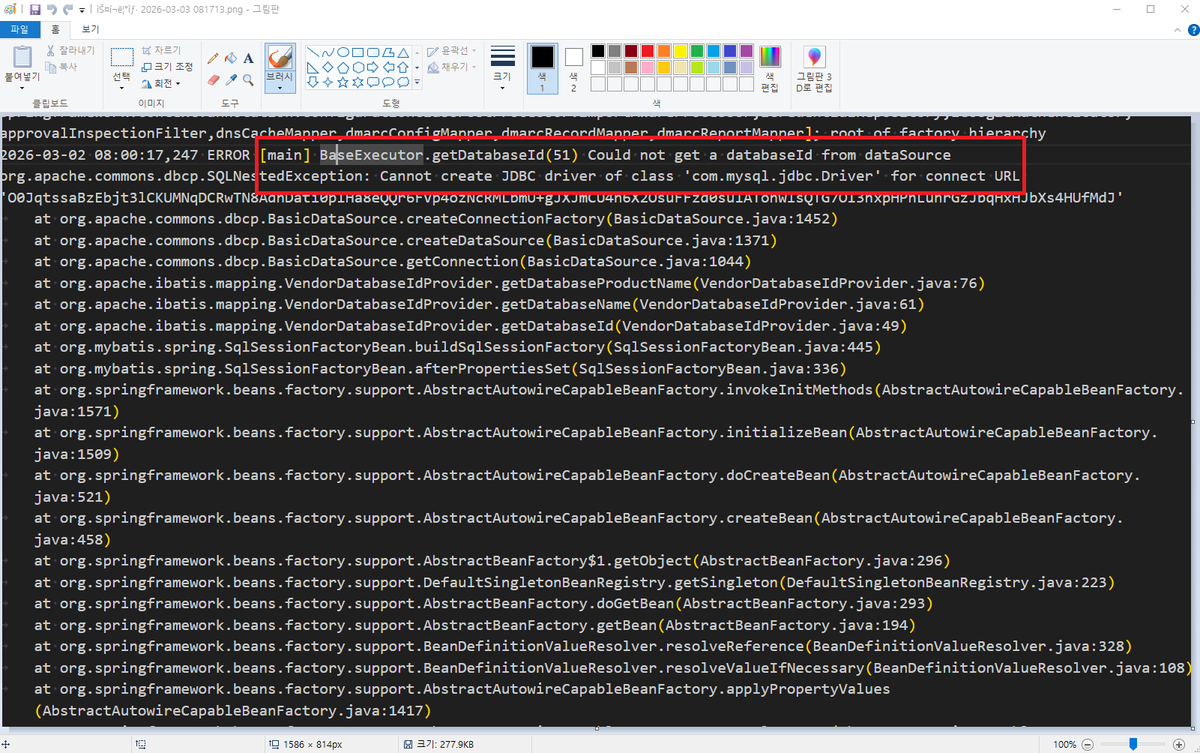The height and width of the screenshot is (753, 1200).
Task: Select the Fill with color bucket tool
Action: point(231,58)
